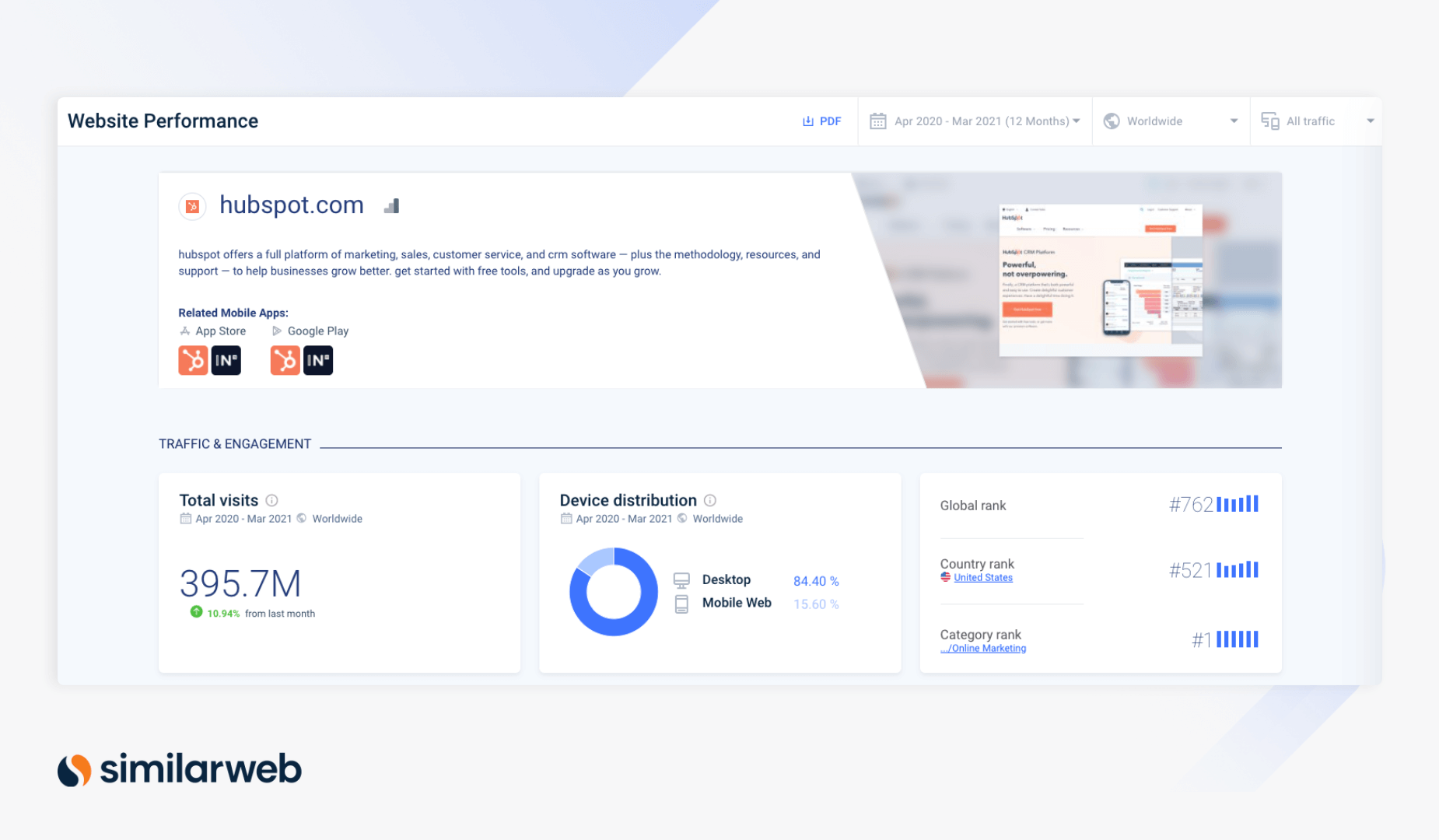The image size is (1439, 840).
Task: Open the HubSpot app under App Store
Action: 193,361
